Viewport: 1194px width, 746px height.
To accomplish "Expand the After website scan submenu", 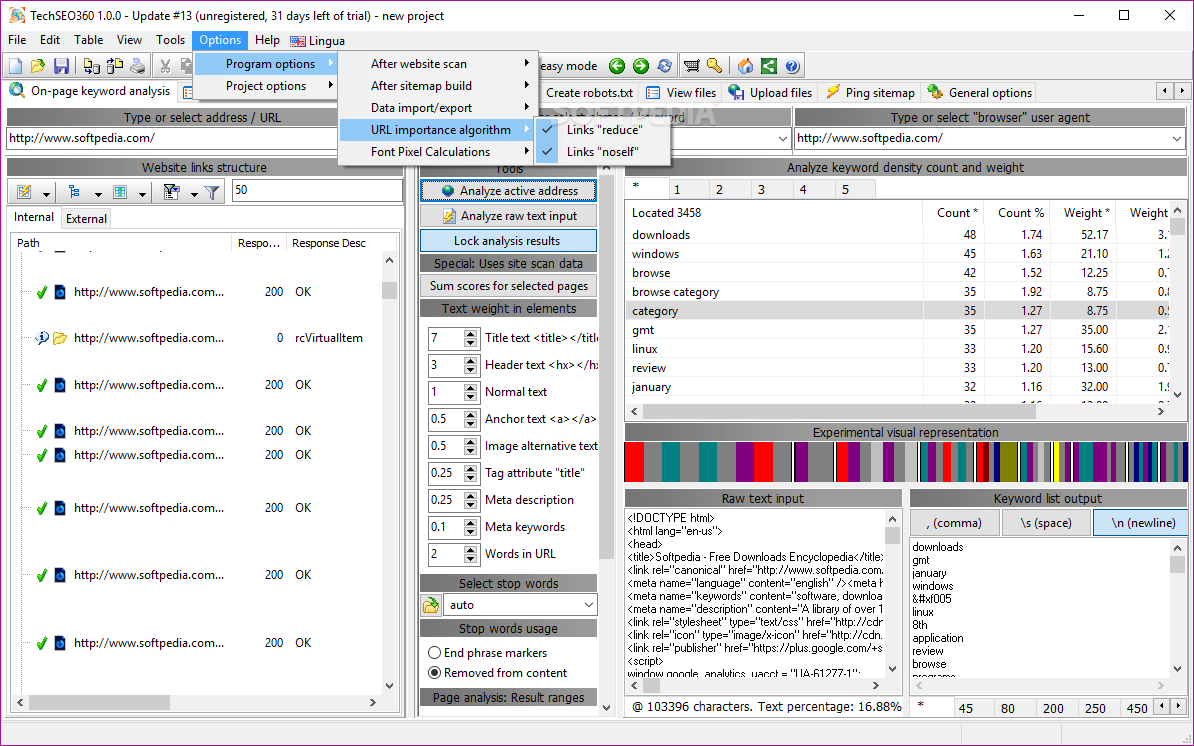I will [x=437, y=64].
